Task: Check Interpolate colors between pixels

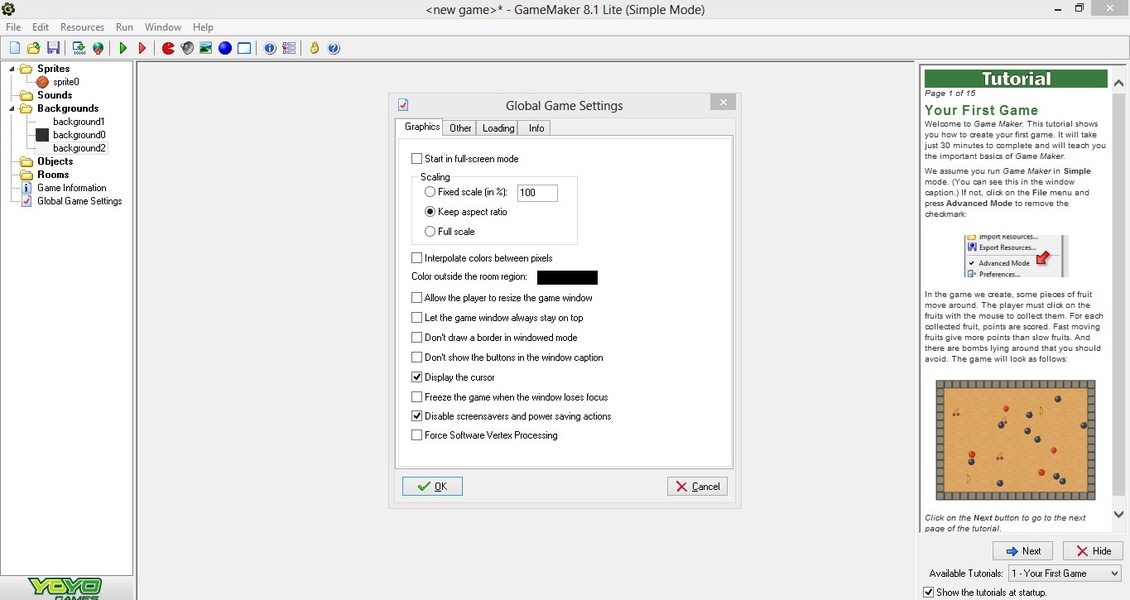Action: point(417,258)
